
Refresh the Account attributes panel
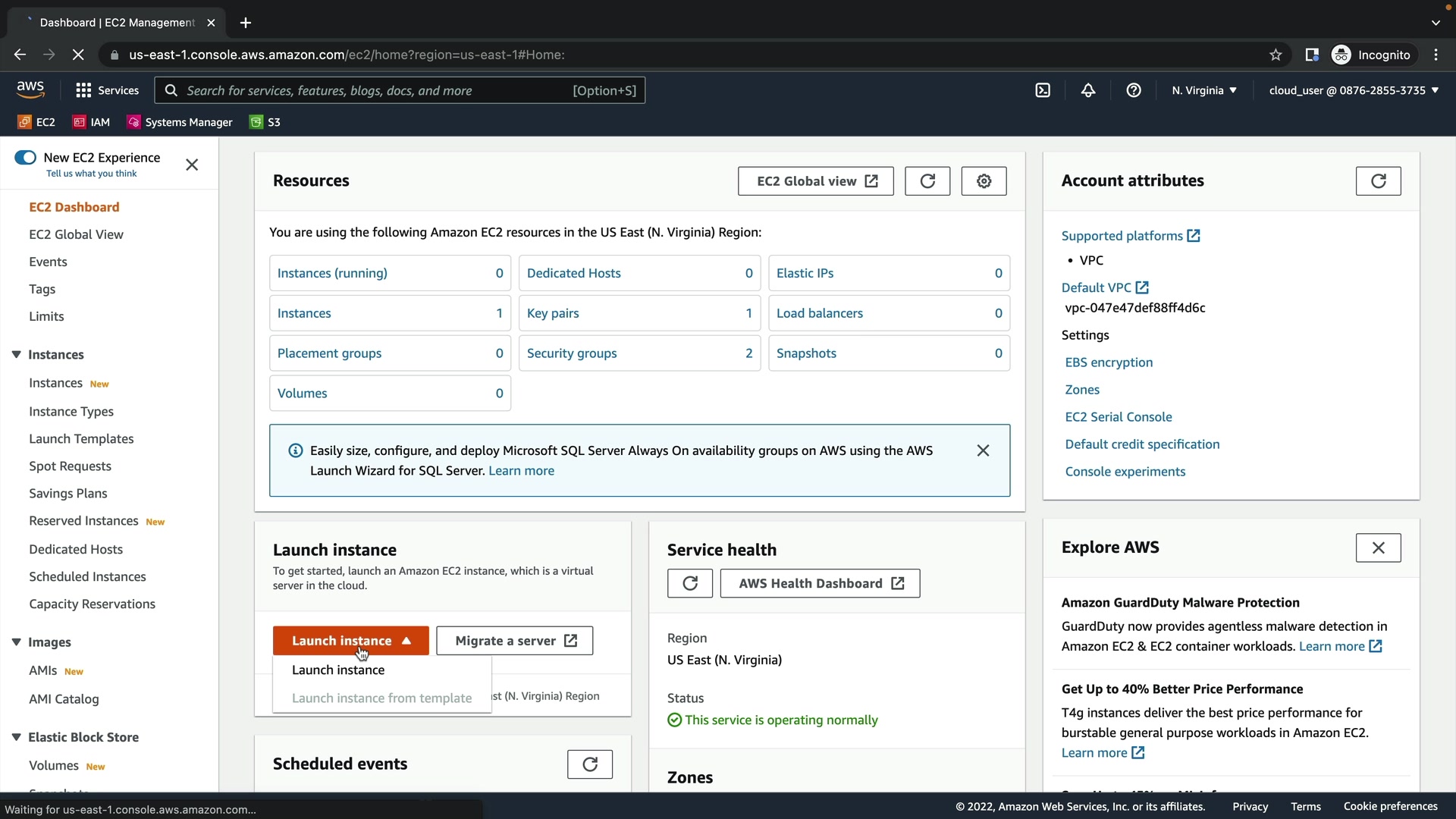click(x=1378, y=181)
